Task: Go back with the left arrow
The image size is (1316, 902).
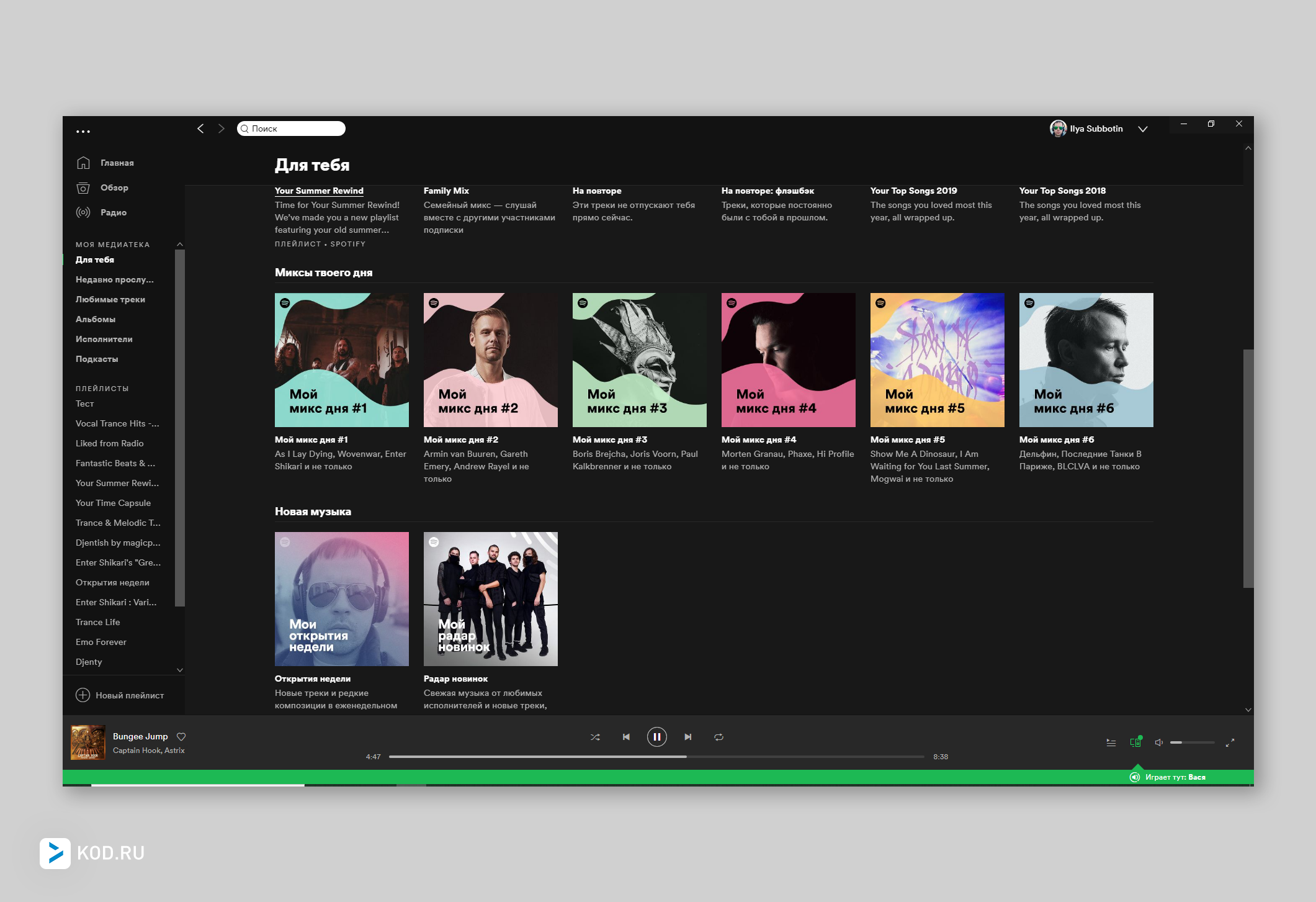Action: (200, 129)
